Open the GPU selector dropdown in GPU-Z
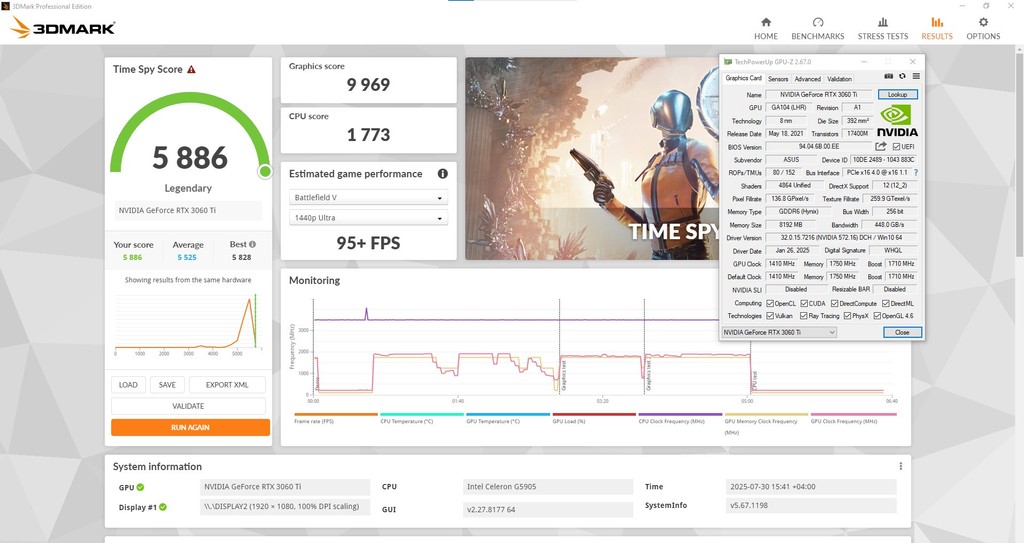 coord(778,332)
